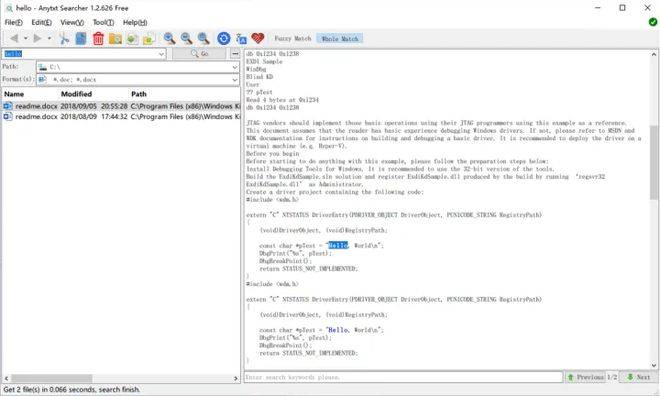Click the blue settings gear icon
660x396 pixels.
coord(224,39)
